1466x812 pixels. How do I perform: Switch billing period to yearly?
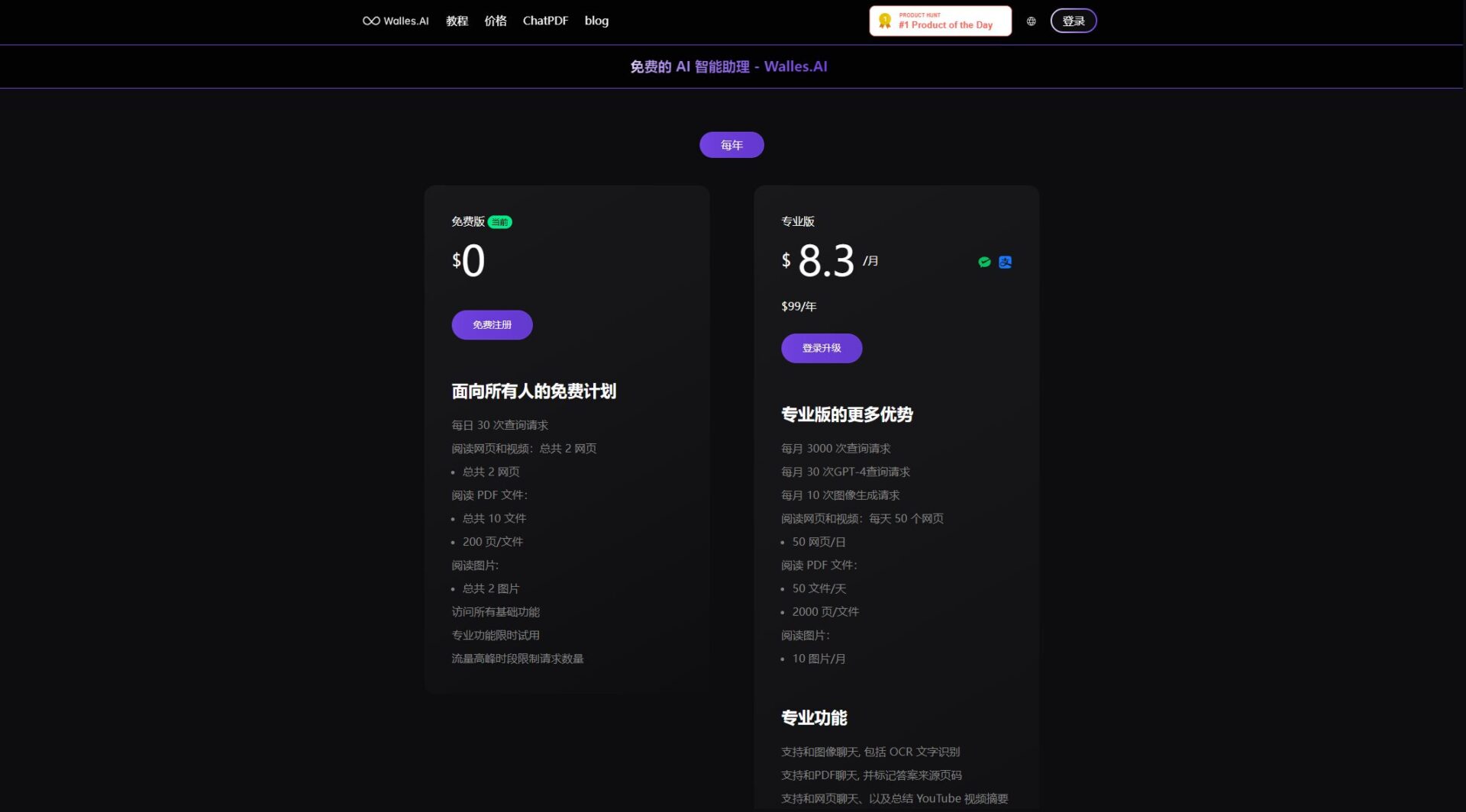click(731, 144)
